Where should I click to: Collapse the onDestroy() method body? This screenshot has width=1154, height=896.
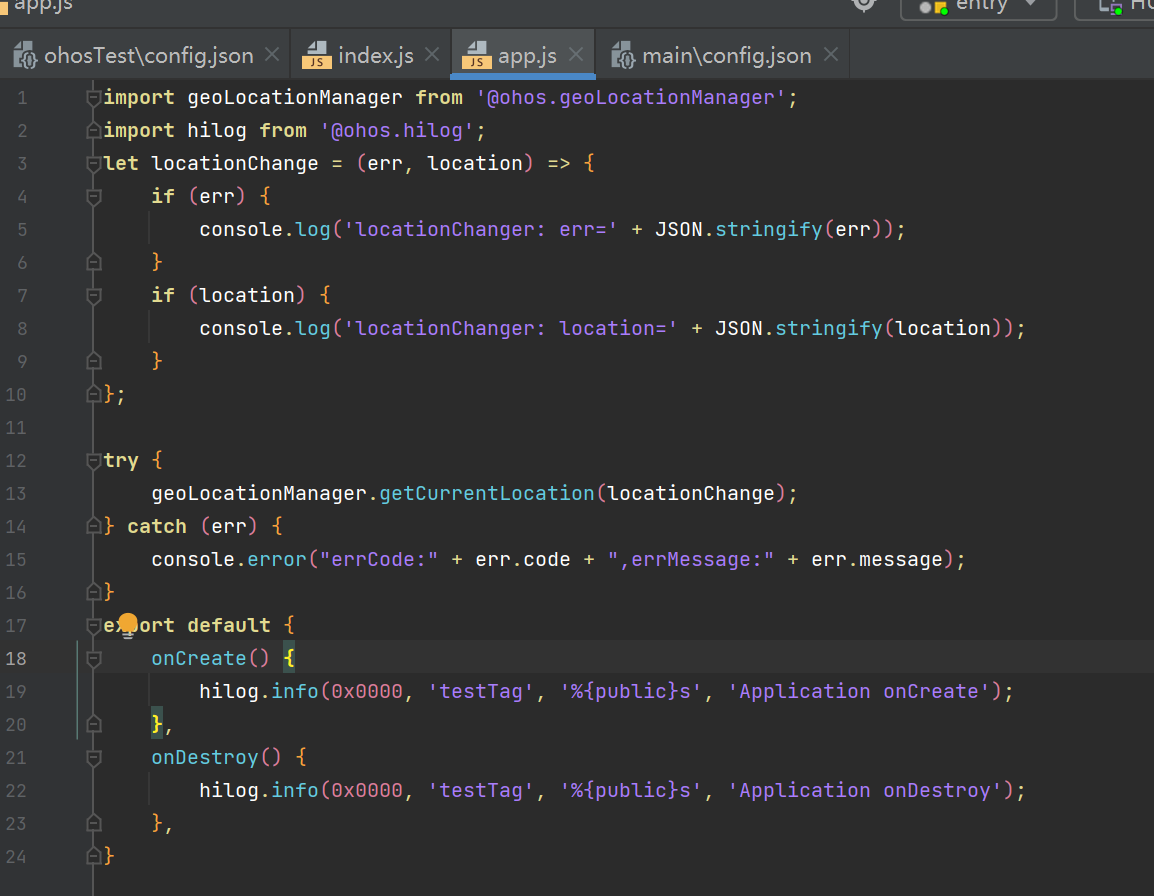click(x=93, y=758)
